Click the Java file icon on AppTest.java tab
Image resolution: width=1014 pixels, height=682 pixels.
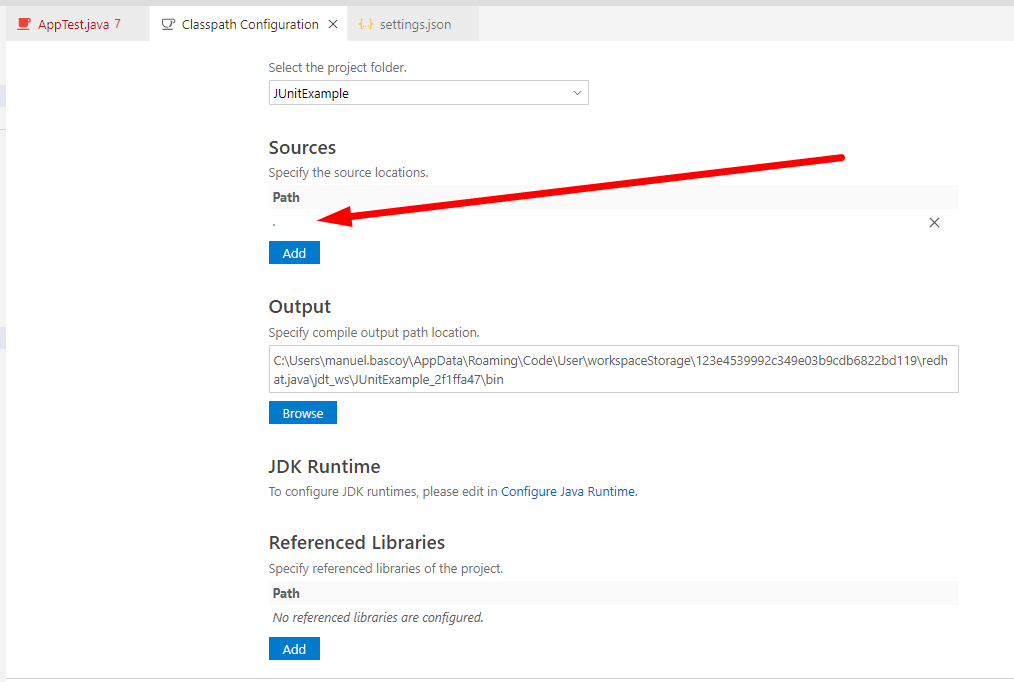coord(24,24)
